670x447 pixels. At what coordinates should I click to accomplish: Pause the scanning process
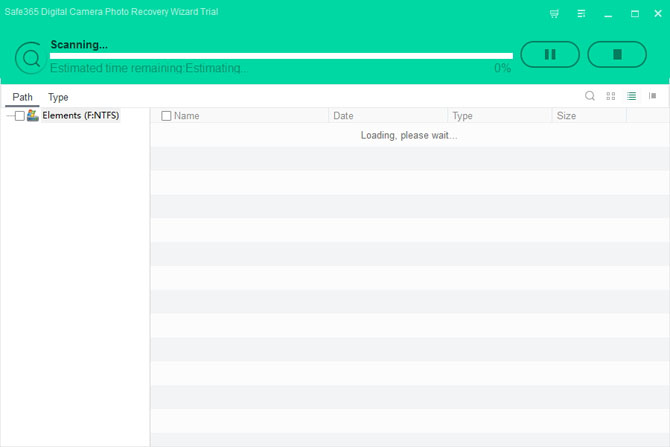click(550, 54)
